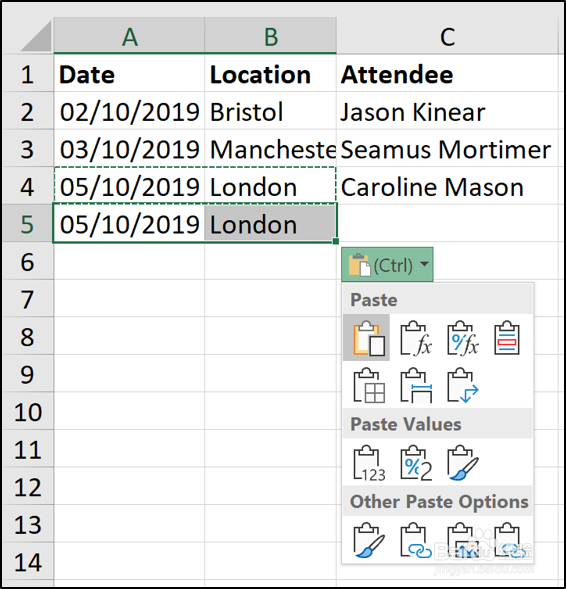Choose the default Paste icon
566x589 pixels.
click(x=367, y=338)
